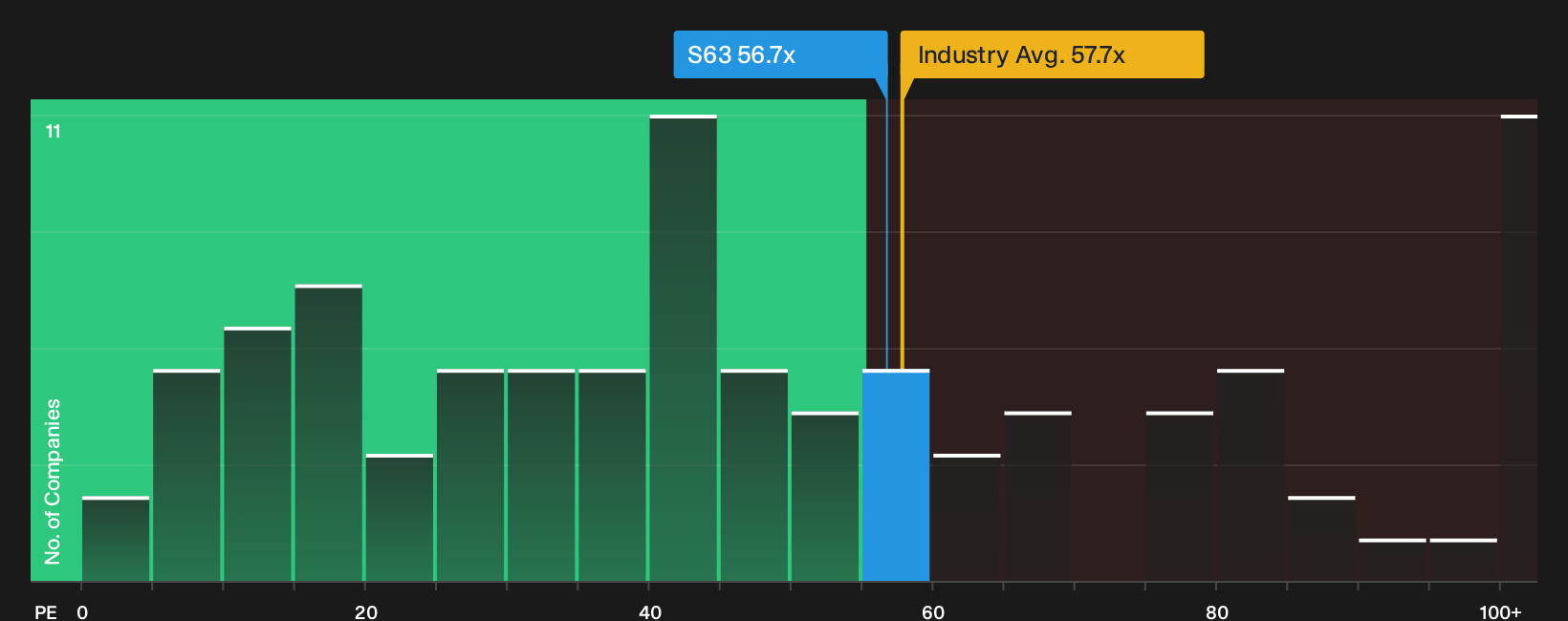
Task: Select the bar at PE 25-30
Action: coord(470,475)
